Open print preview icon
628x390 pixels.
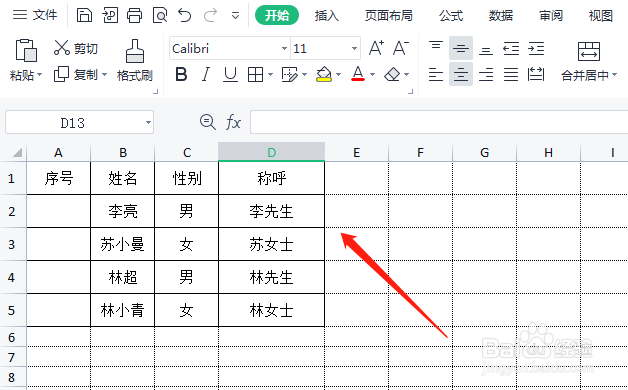160,16
